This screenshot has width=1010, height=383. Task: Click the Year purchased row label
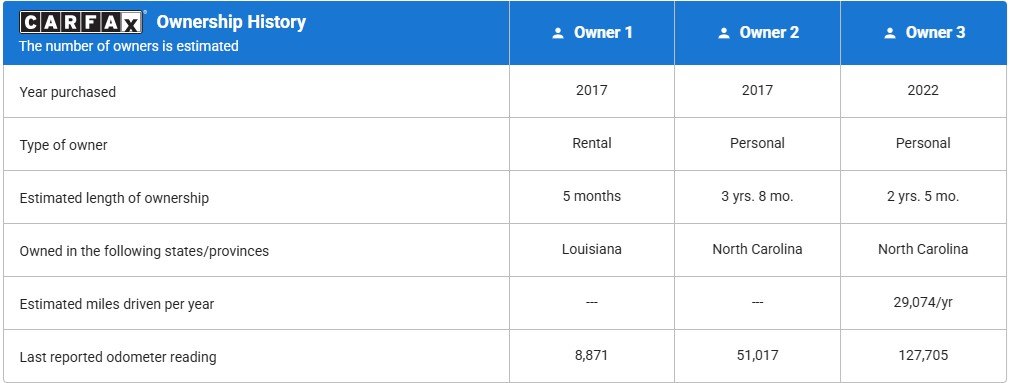tap(68, 92)
